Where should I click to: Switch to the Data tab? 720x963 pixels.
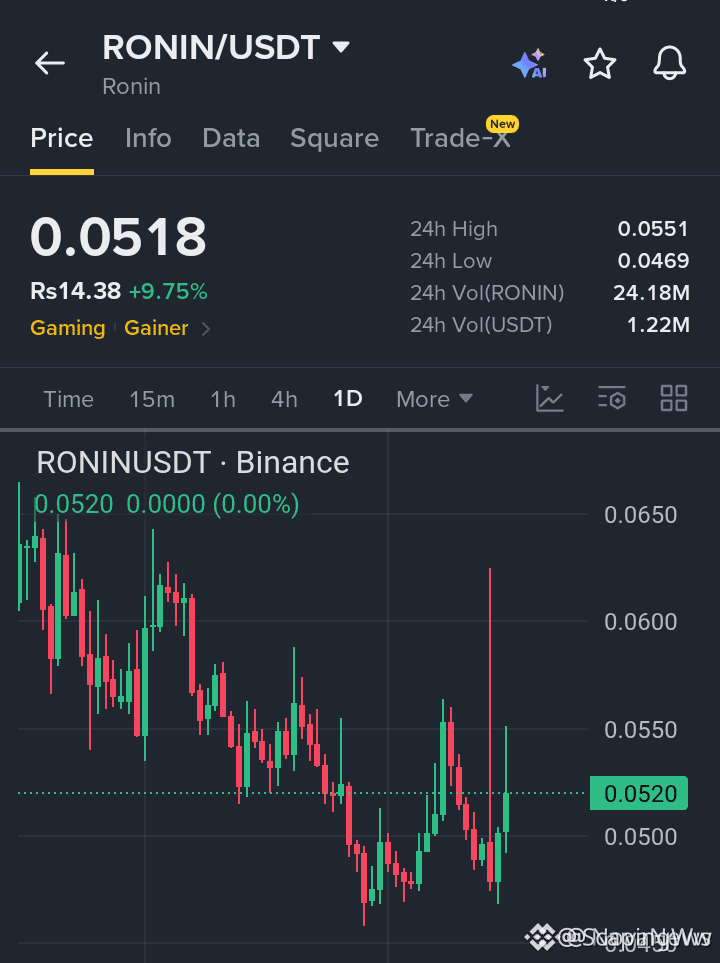[x=231, y=138]
